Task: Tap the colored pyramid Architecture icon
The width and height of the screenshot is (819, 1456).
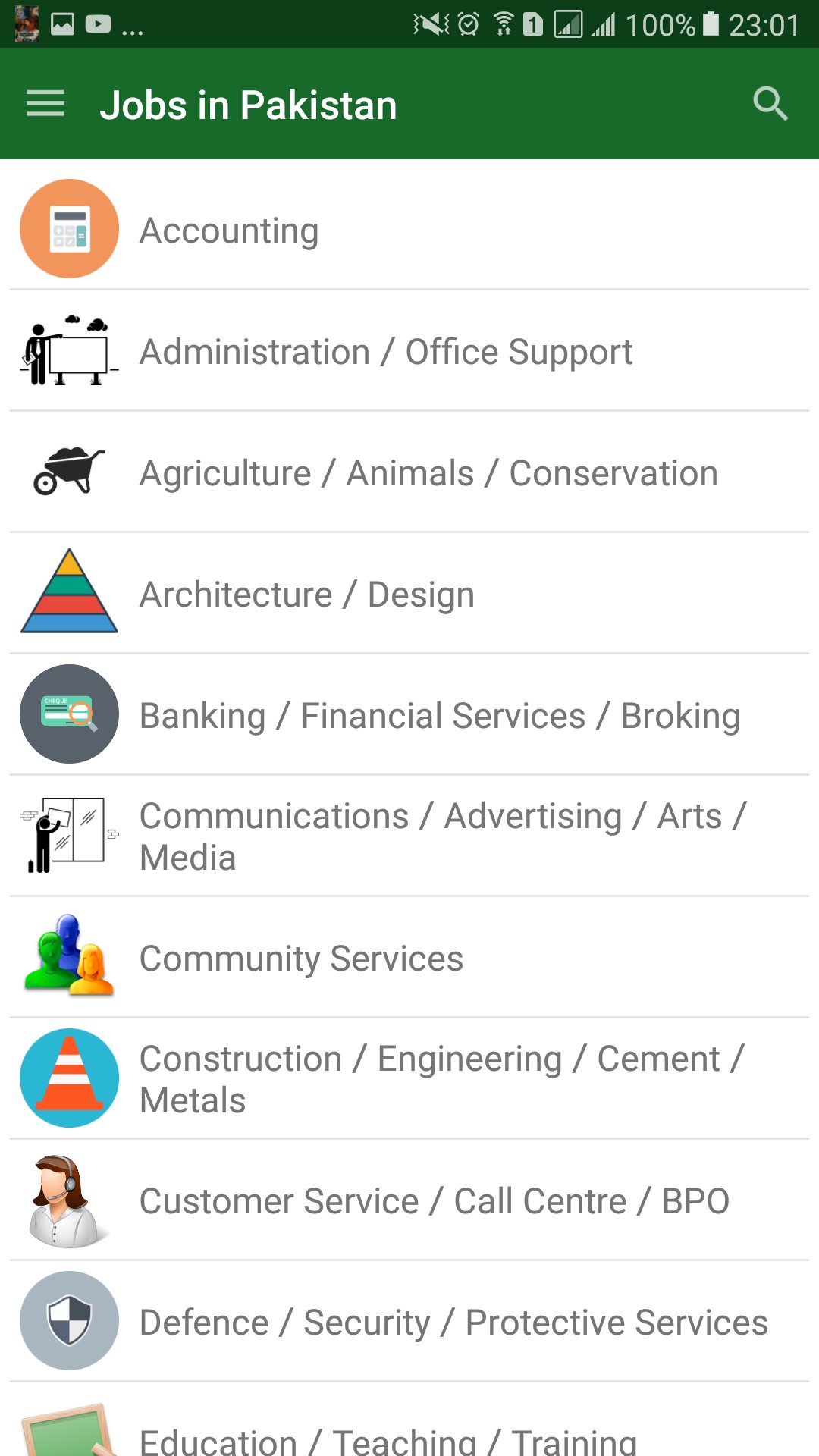Action: point(69,592)
